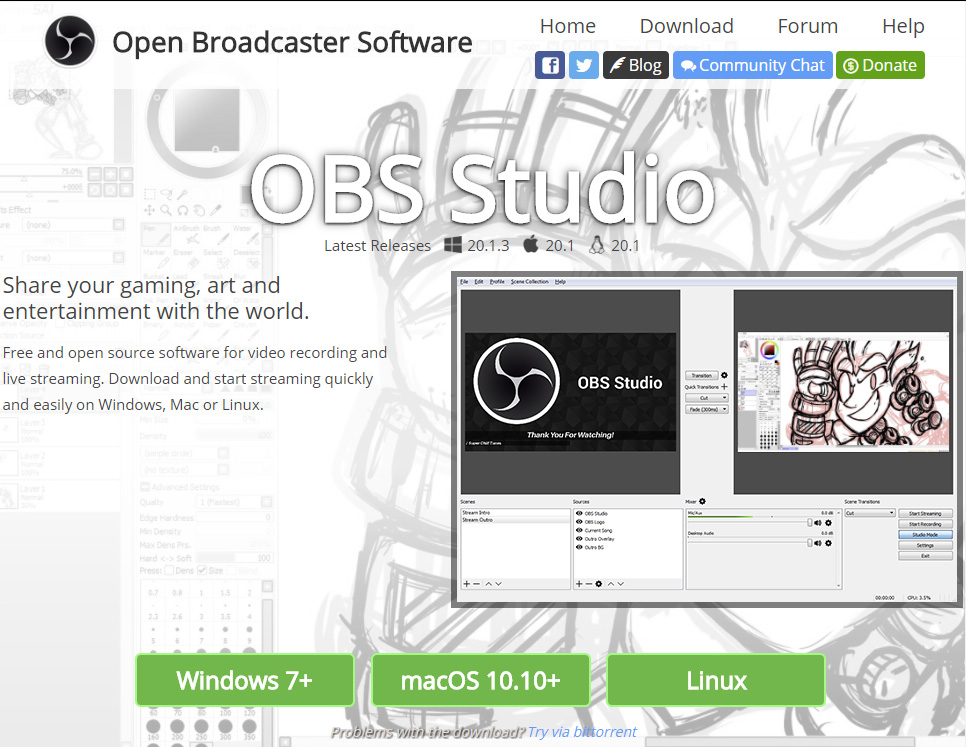Click the Exit button
Screen dimensions: 966x747
tap(925, 555)
